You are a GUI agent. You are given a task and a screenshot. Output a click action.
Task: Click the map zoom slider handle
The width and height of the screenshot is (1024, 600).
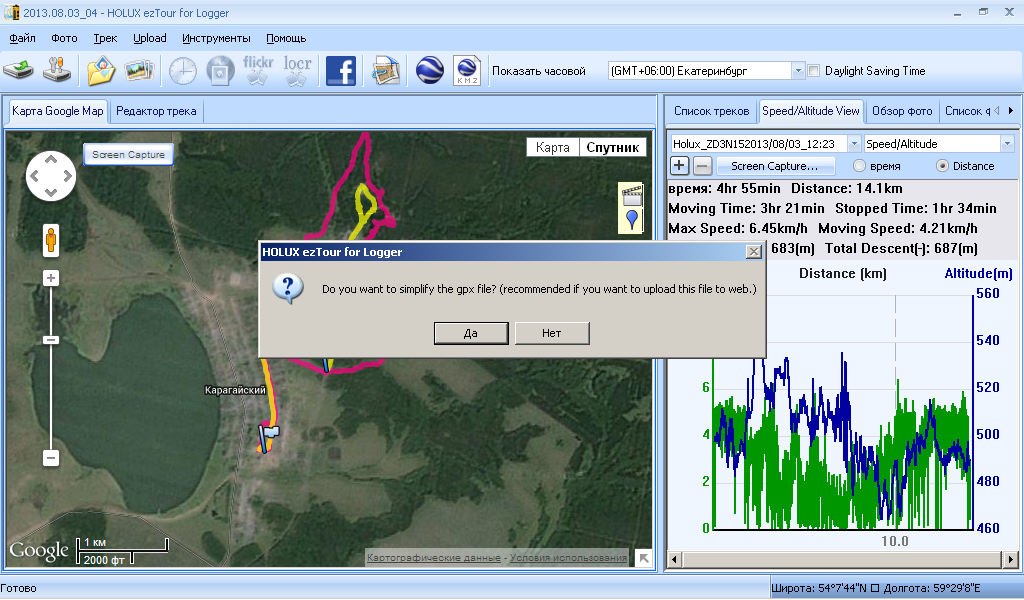tap(51, 340)
